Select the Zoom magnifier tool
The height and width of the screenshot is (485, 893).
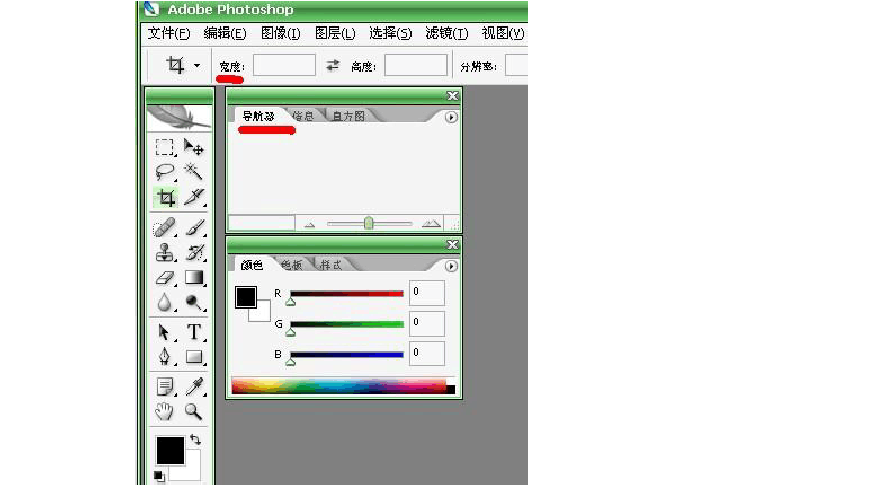click(194, 411)
